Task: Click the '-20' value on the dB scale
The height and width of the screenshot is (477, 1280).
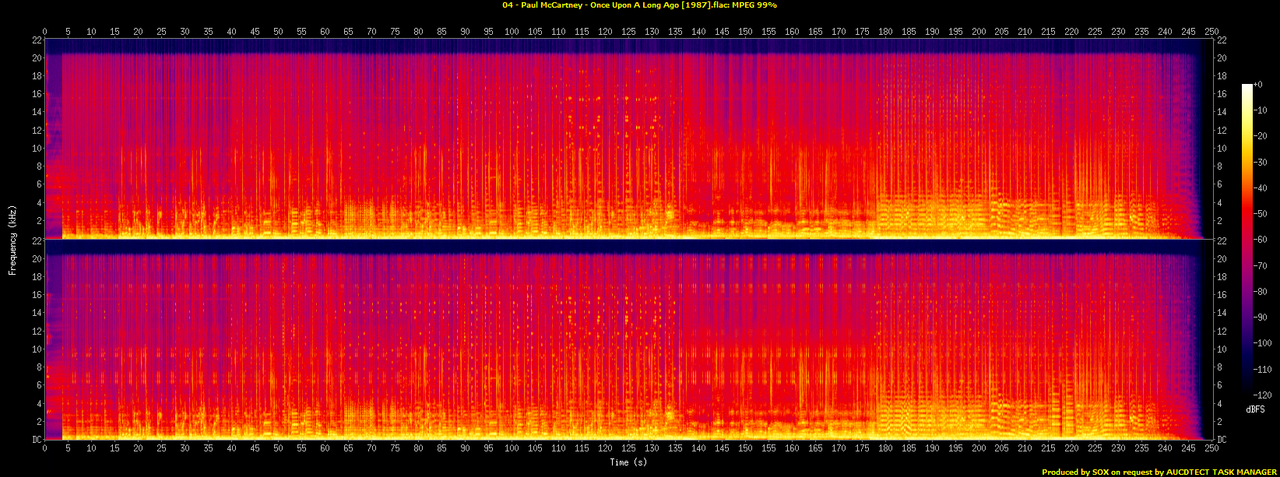Action: [1261, 136]
